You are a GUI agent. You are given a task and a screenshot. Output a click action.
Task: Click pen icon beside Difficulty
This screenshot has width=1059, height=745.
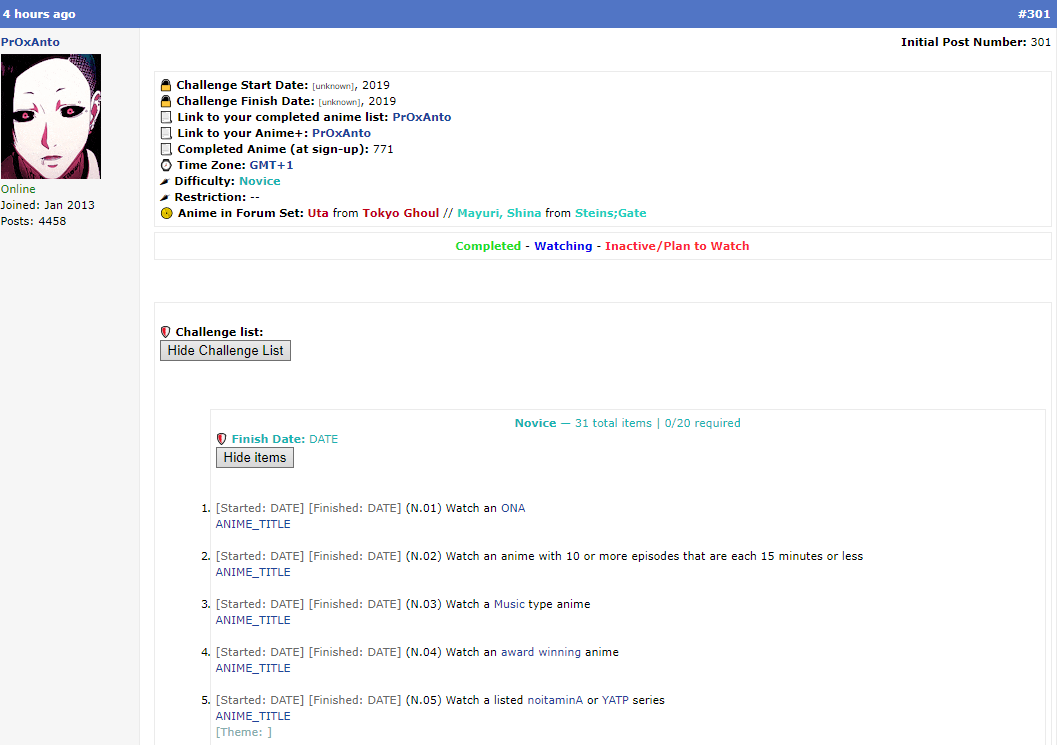click(164, 182)
